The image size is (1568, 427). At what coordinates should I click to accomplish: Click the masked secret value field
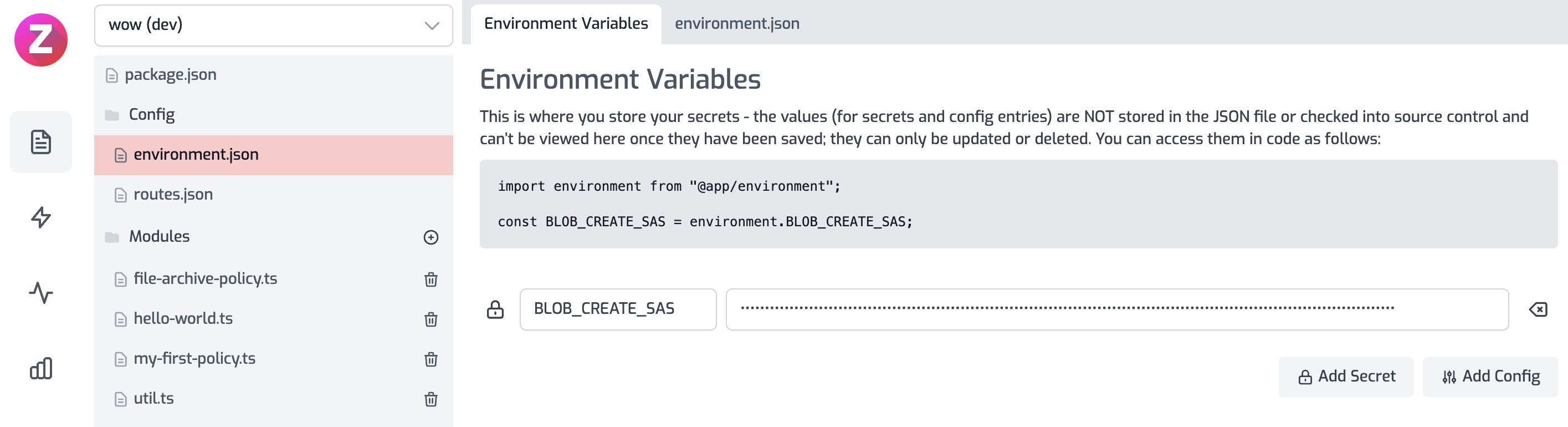(1116, 309)
